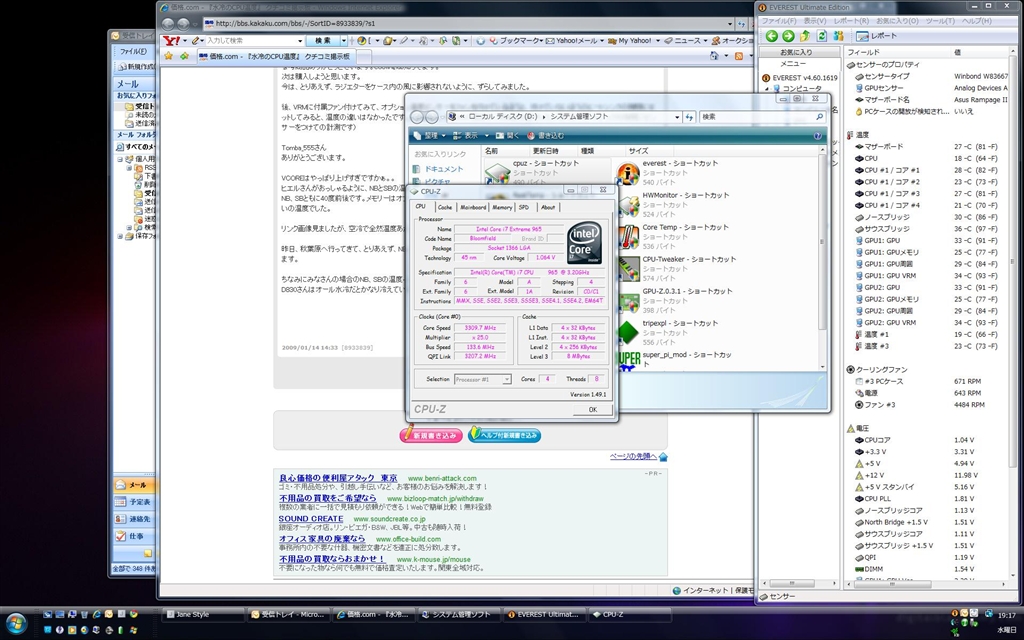Open EVEREST ツール(T) menu
The image size is (1024, 640).
coord(940,21)
